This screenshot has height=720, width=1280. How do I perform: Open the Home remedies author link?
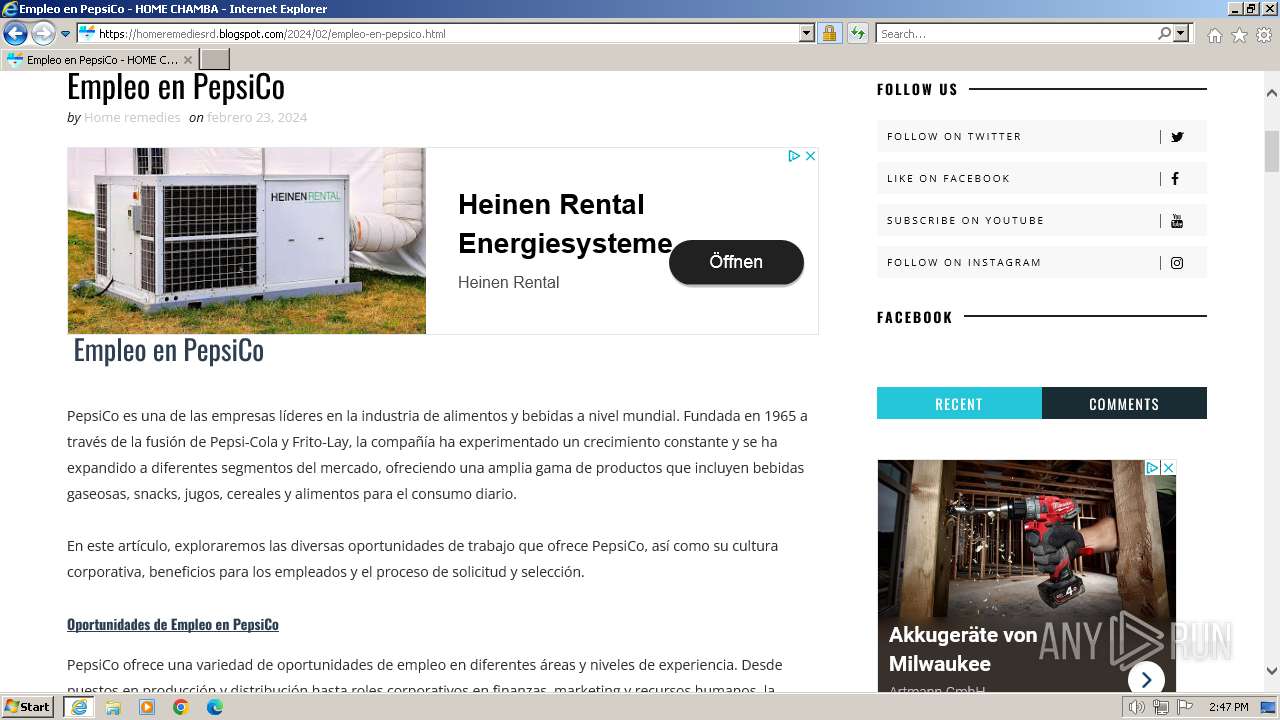pos(132,117)
